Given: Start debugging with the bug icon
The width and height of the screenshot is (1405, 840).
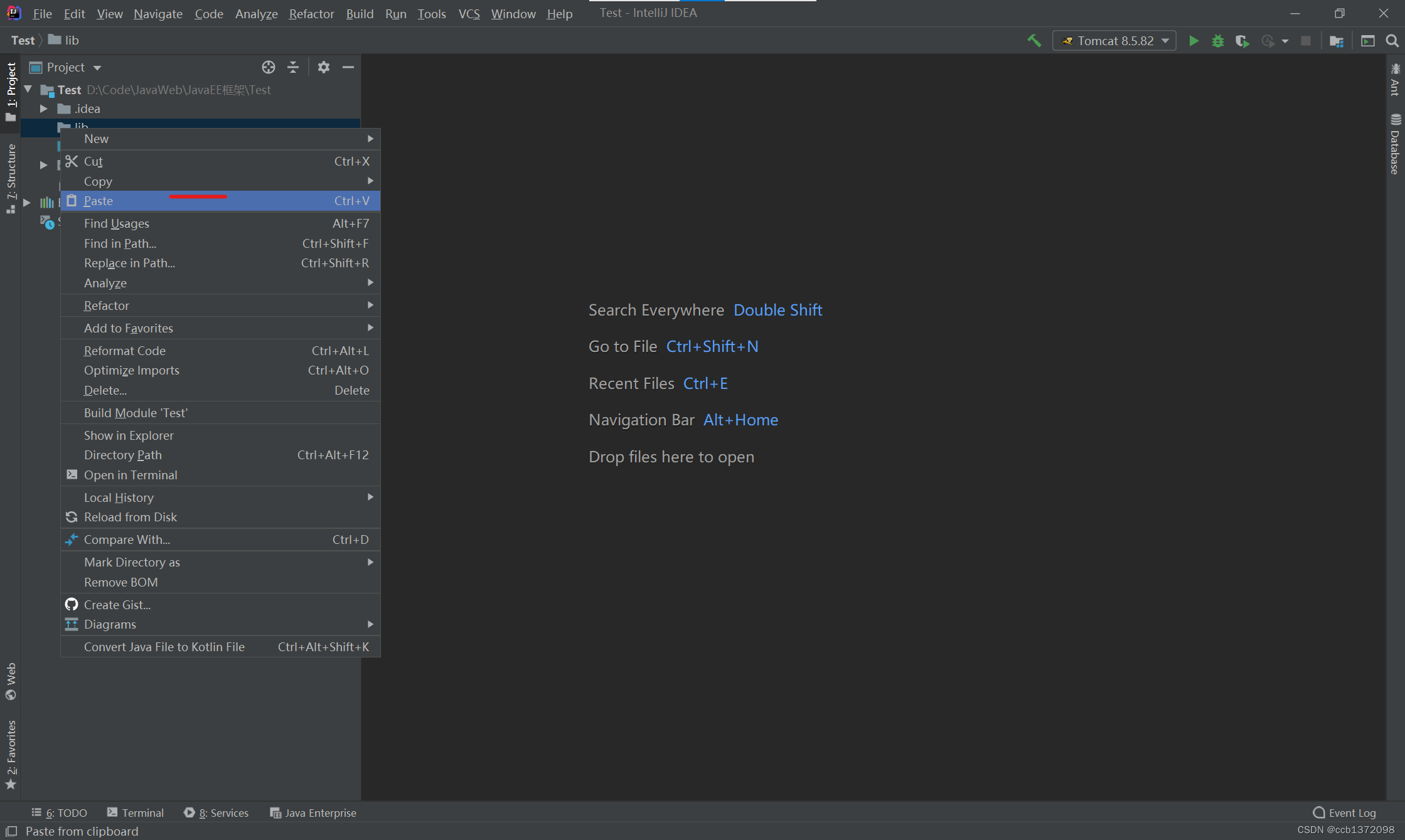Looking at the screenshot, I should (1218, 41).
